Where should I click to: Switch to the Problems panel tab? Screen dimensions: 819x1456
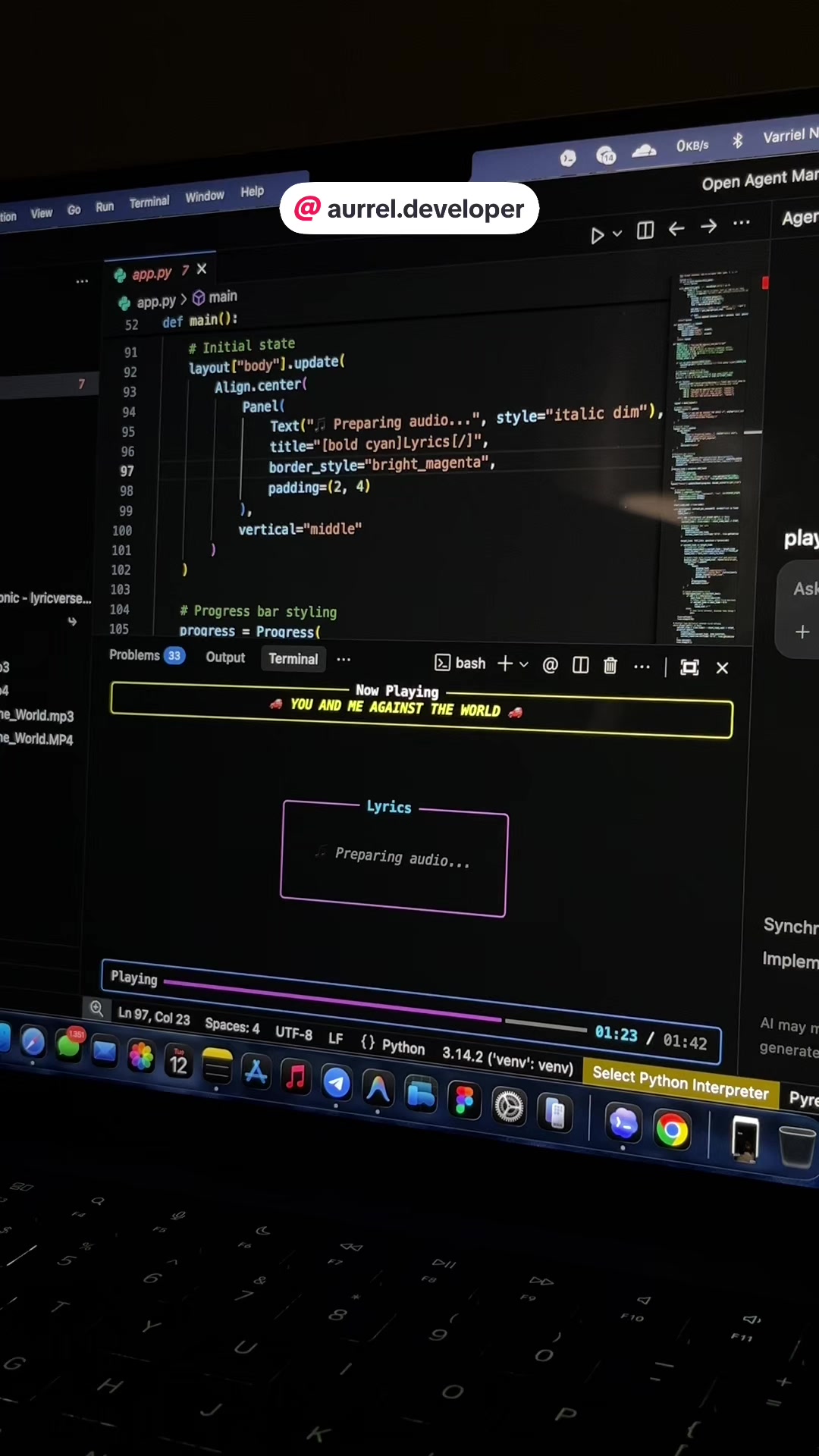click(146, 655)
